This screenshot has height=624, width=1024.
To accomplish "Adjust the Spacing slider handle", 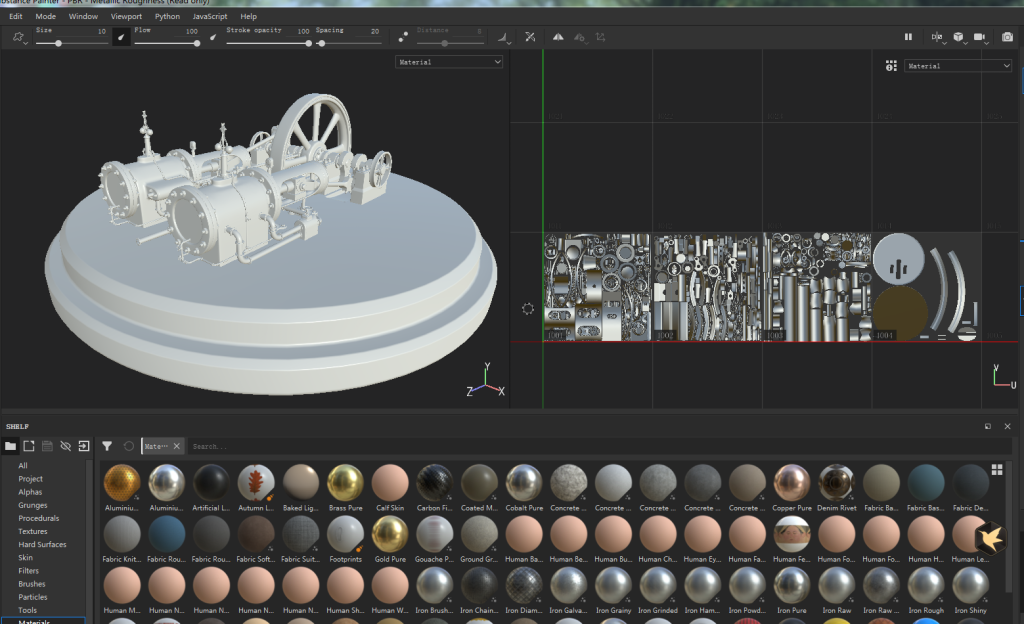I will 321,43.
